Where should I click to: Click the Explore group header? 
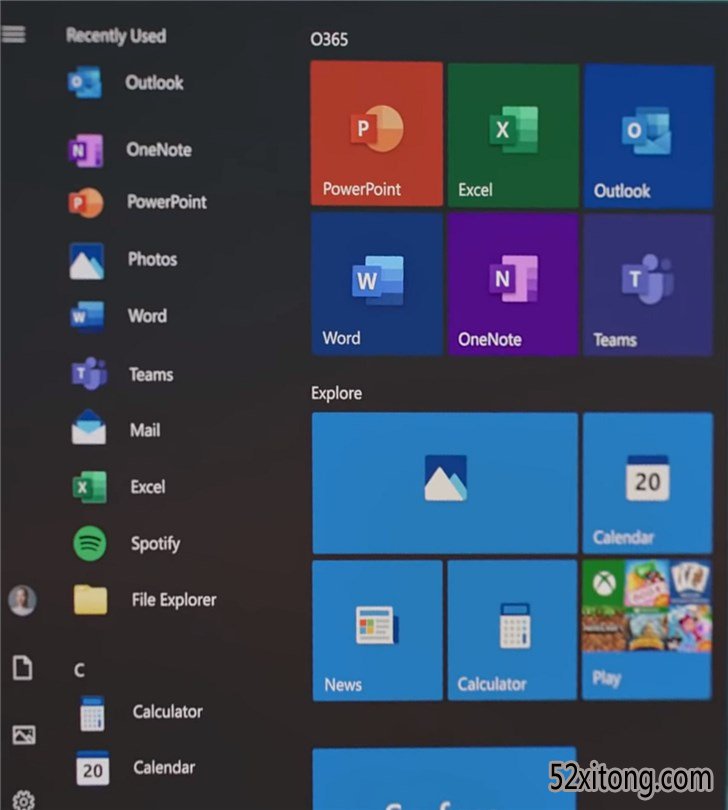[336, 393]
